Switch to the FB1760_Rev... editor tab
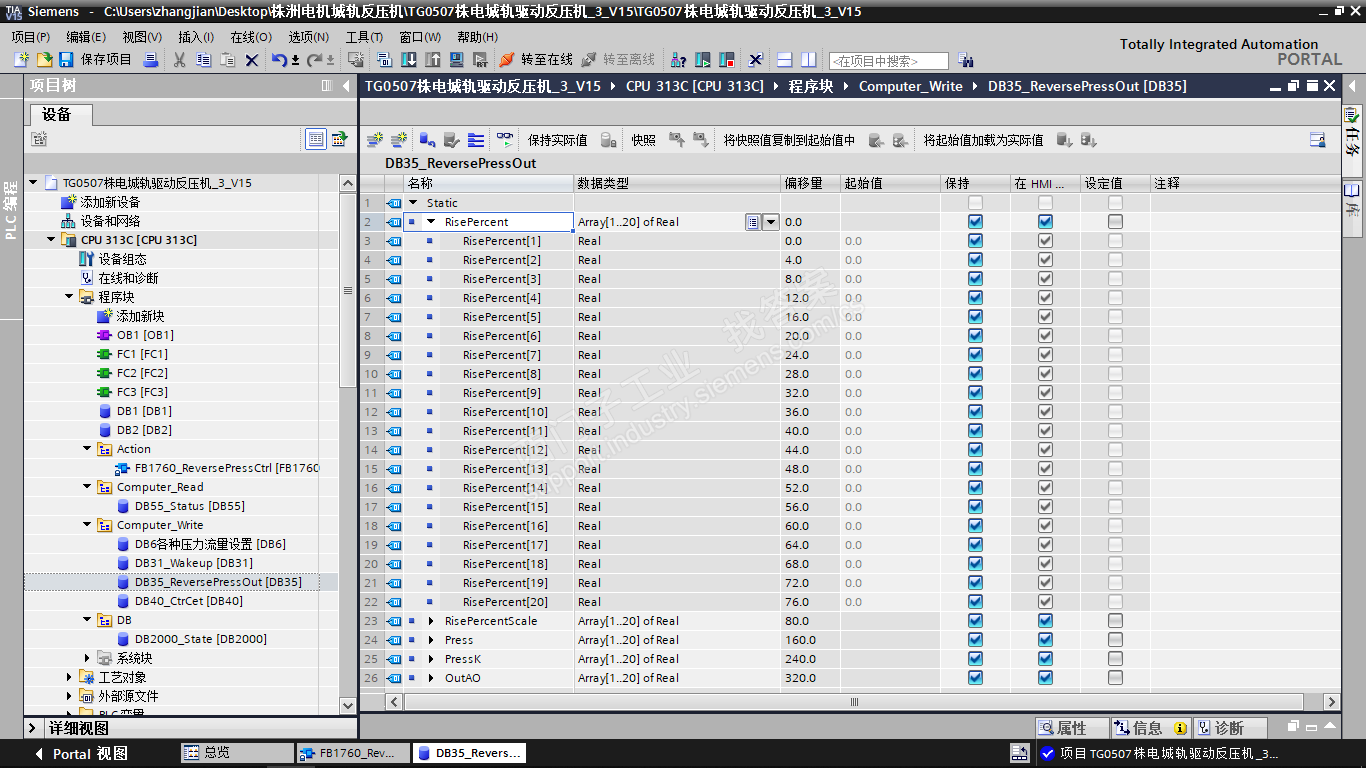The height and width of the screenshot is (768, 1366). 352,753
